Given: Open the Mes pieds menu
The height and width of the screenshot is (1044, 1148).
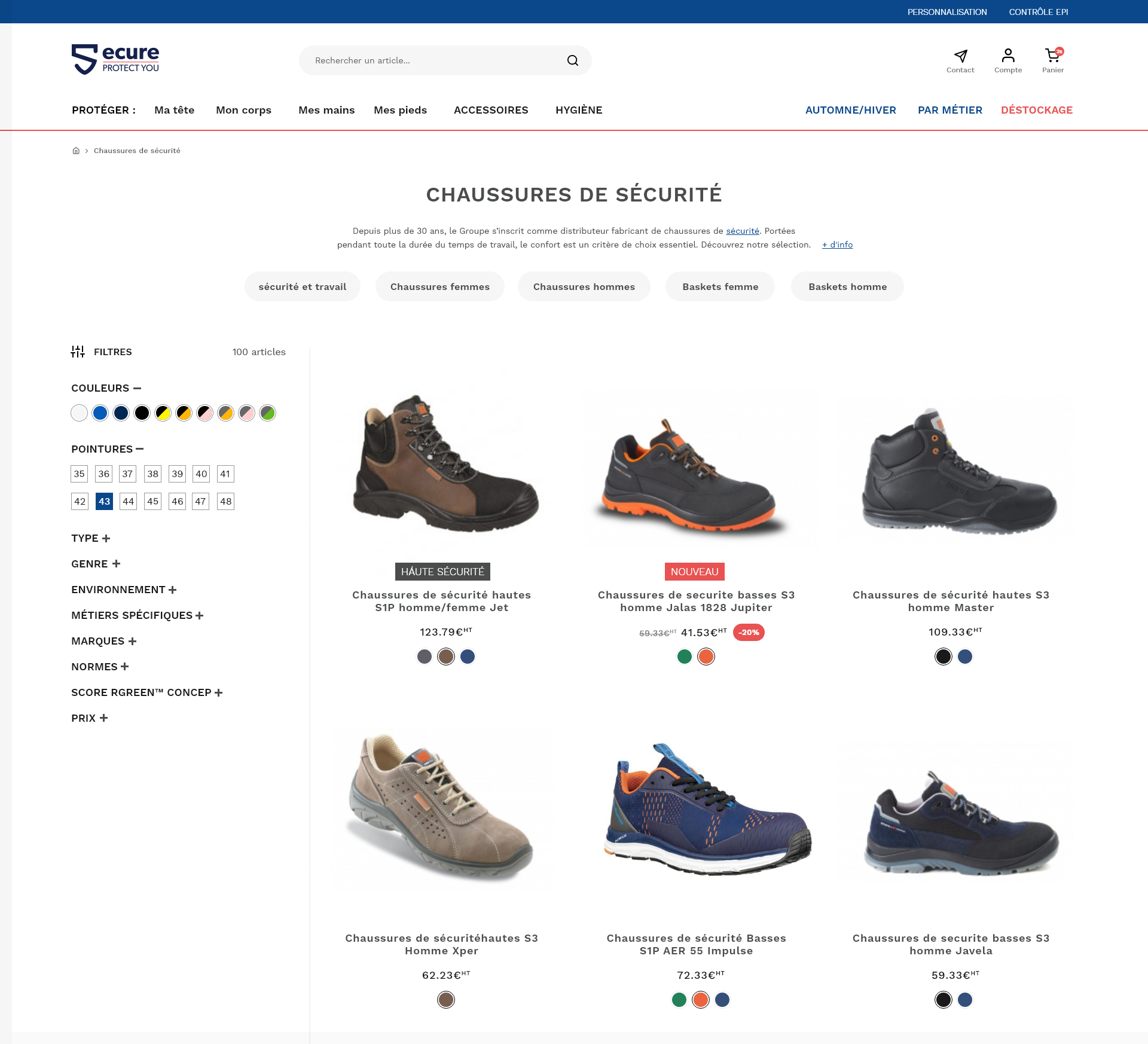Looking at the screenshot, I should coord(400,110).
